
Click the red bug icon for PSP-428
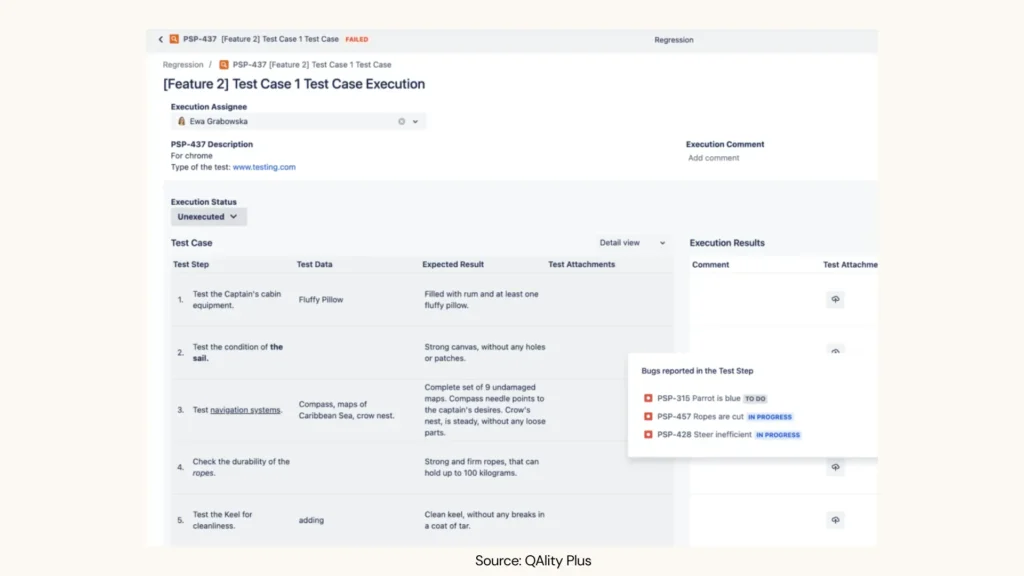[648, 435]
